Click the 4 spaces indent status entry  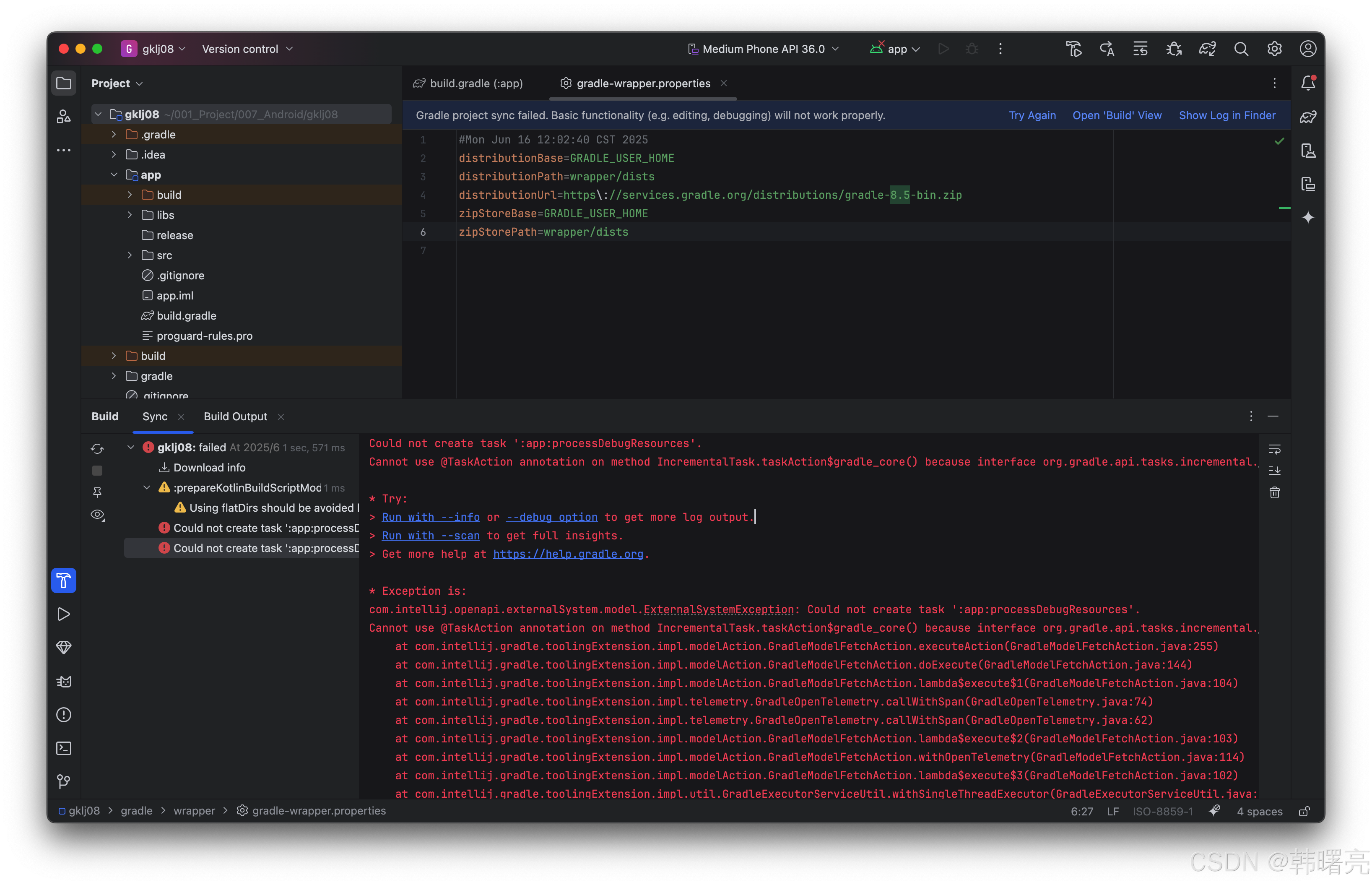pyautogui.click(x=1259, y=811)
